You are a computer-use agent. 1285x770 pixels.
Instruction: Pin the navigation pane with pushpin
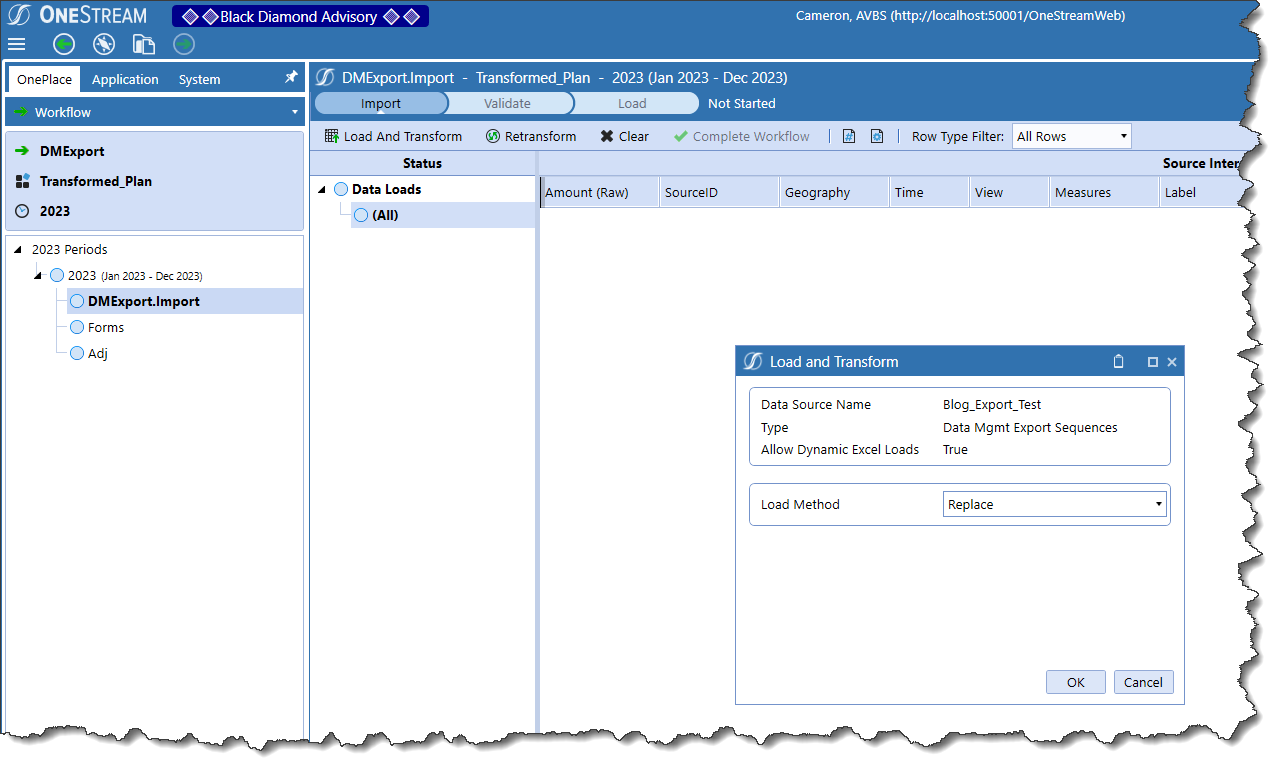291,77
